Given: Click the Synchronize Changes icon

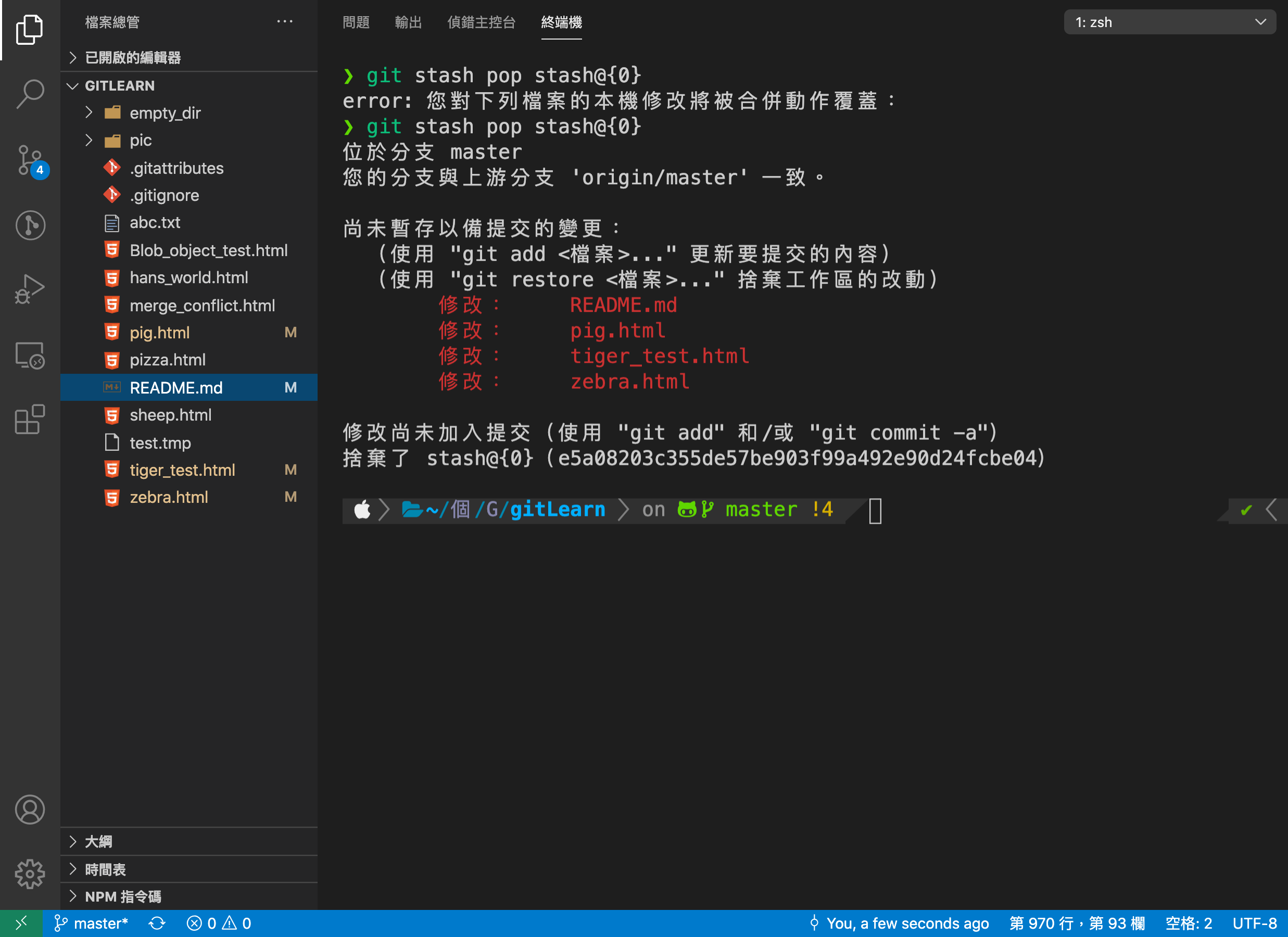Looking at the screenshot, I should point(157,923).
